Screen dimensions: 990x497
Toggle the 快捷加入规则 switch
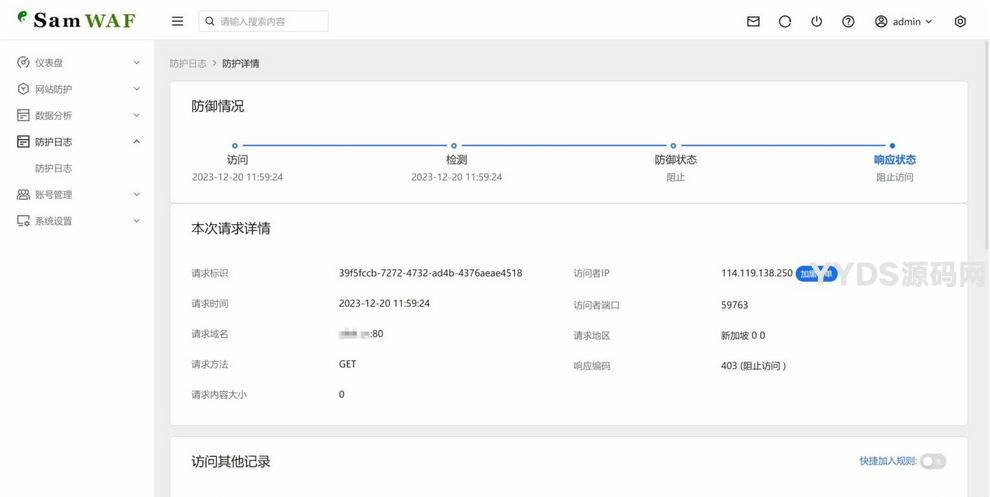(932, 461)
